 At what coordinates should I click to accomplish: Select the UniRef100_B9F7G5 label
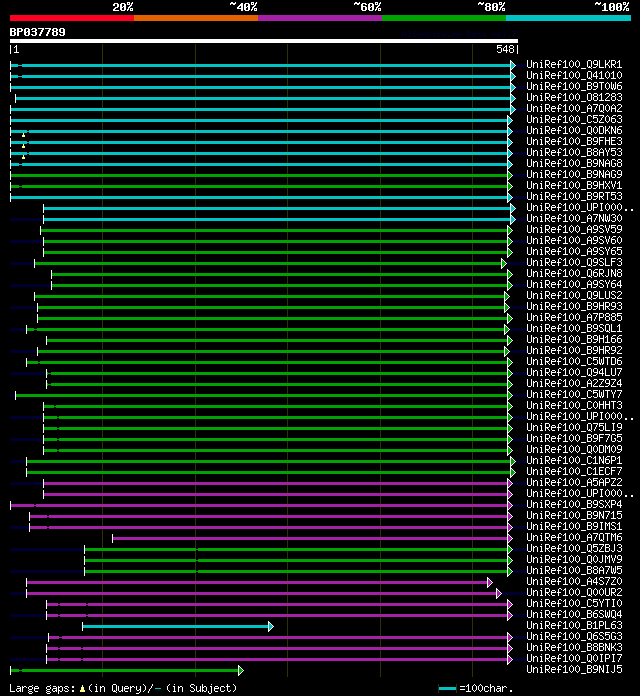tap(574, 439)
